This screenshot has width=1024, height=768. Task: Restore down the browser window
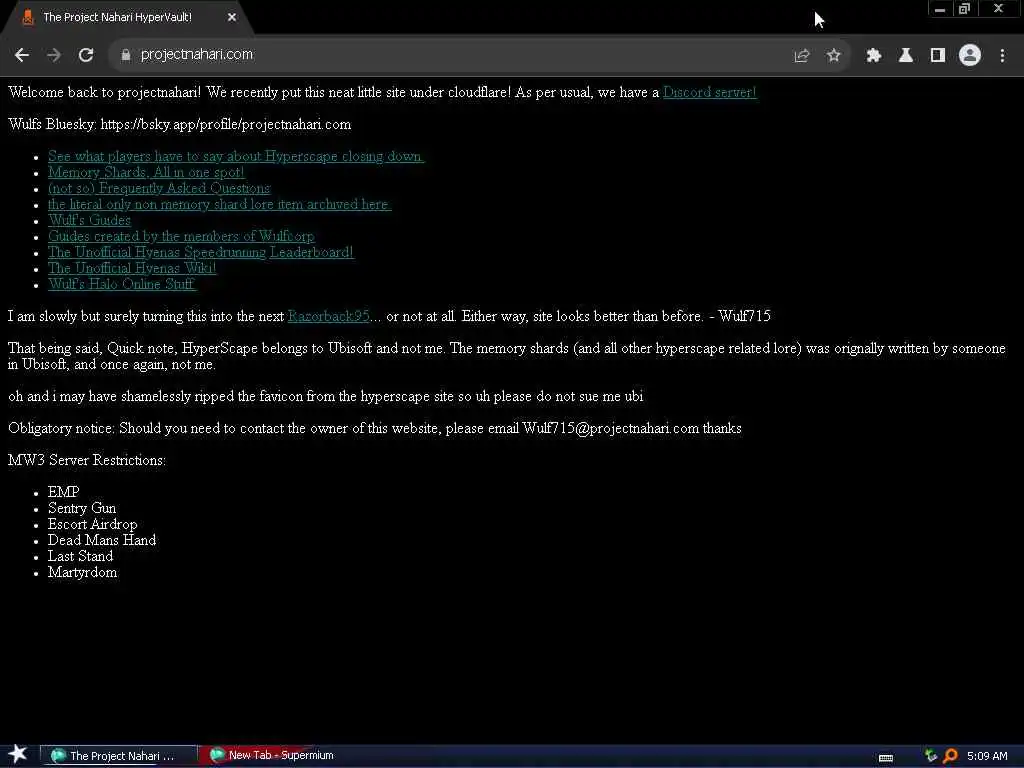coord(965,8)
